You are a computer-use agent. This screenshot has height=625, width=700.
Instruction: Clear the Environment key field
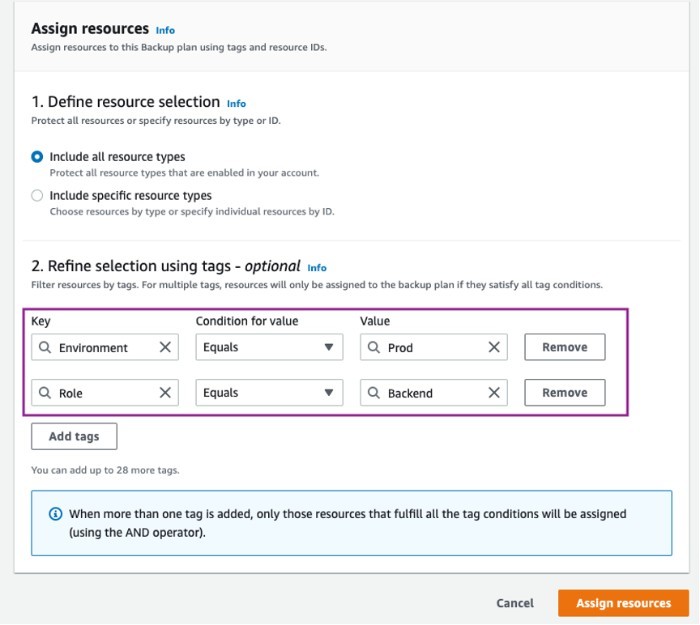tap(165, 347)
